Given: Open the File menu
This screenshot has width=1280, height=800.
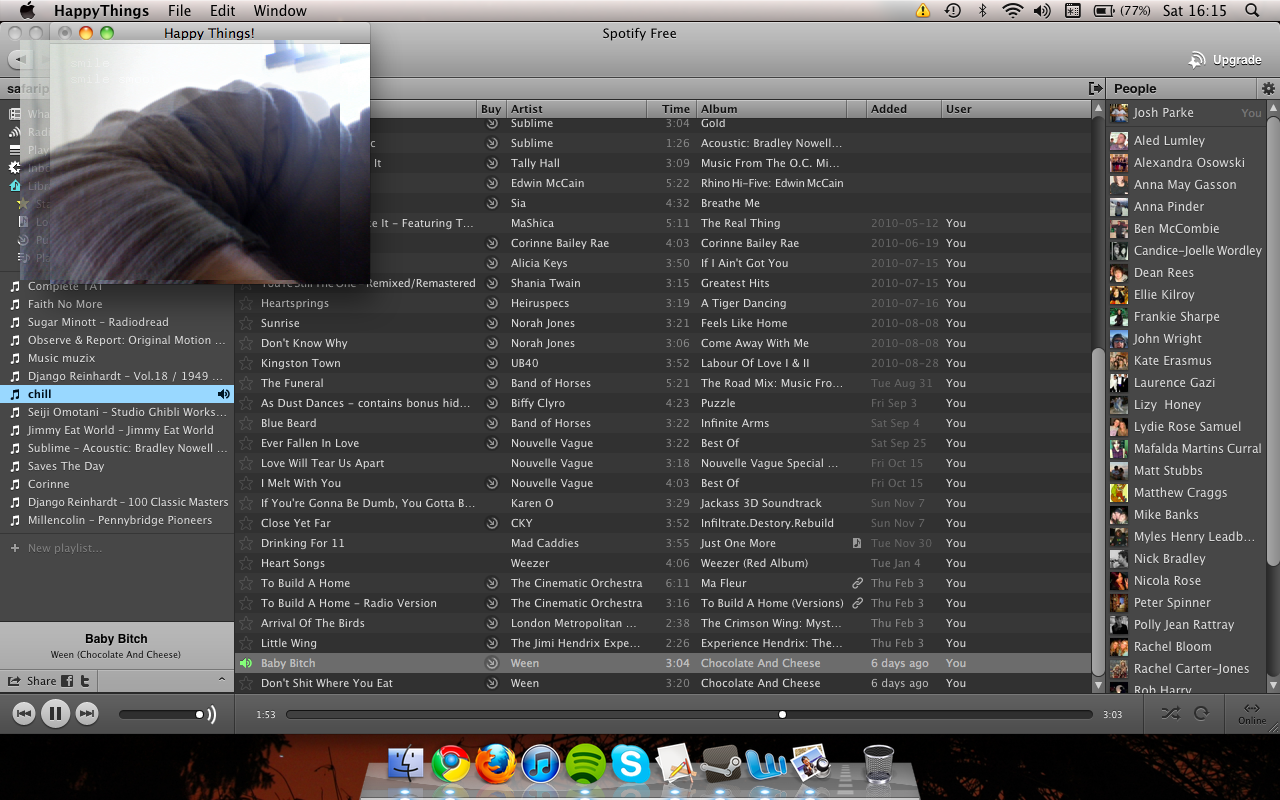Looking at the screenshot, I should [179, 11].
